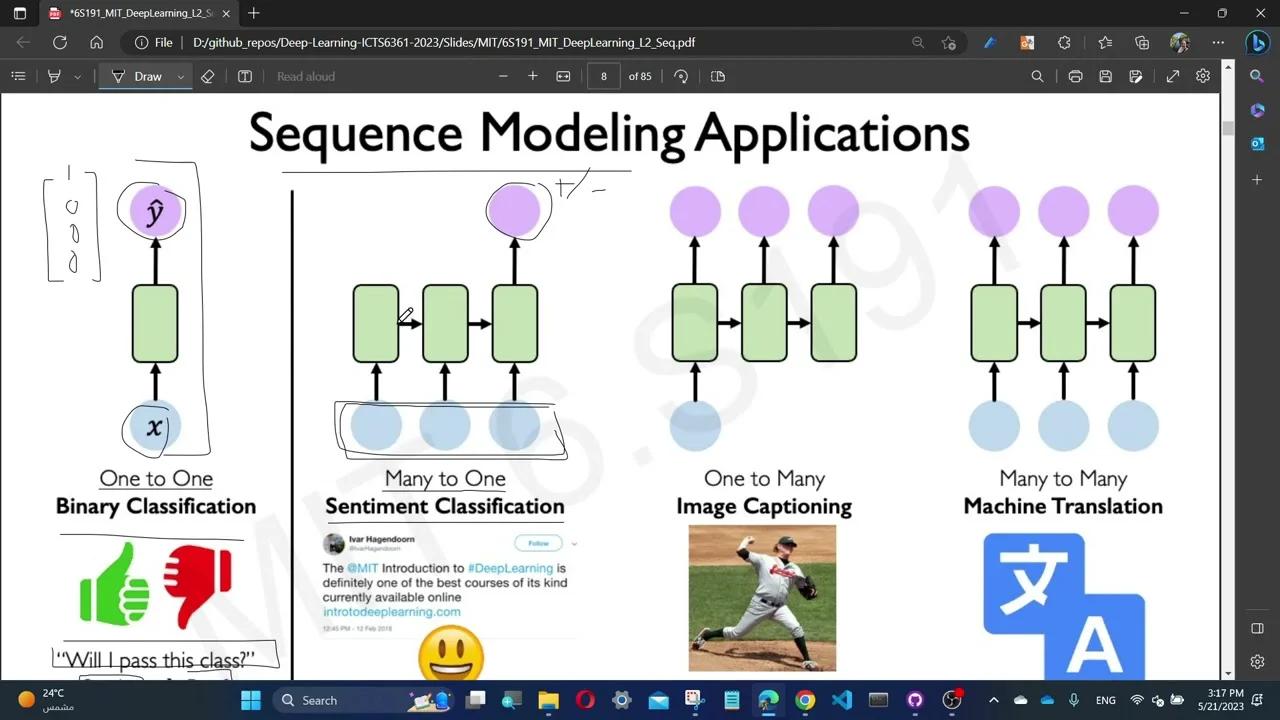Start Read aloud for the document
This screenshot has width=1280, height=720.
click(305, 76)
